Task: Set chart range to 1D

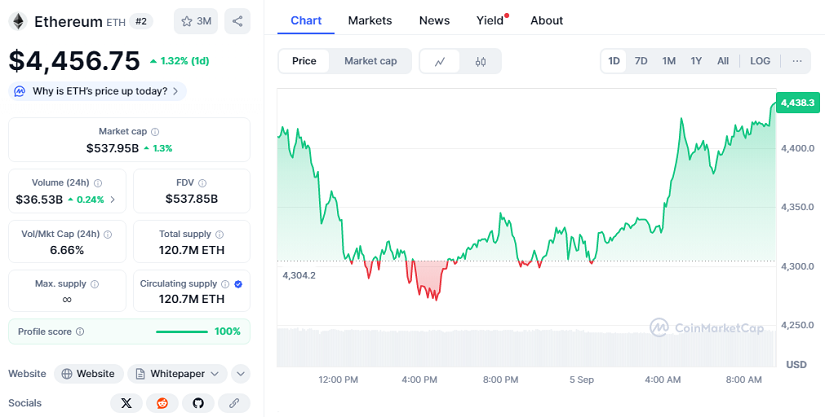Action: (x=614, y=61)
